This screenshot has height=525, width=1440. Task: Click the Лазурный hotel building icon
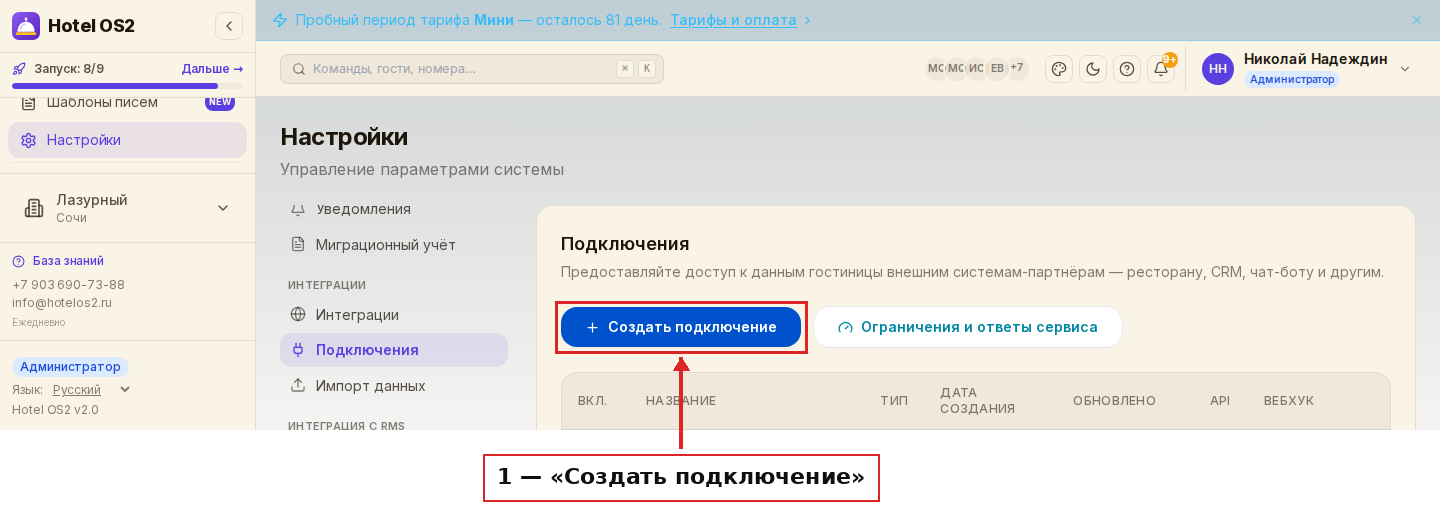(x=34, y=208)
